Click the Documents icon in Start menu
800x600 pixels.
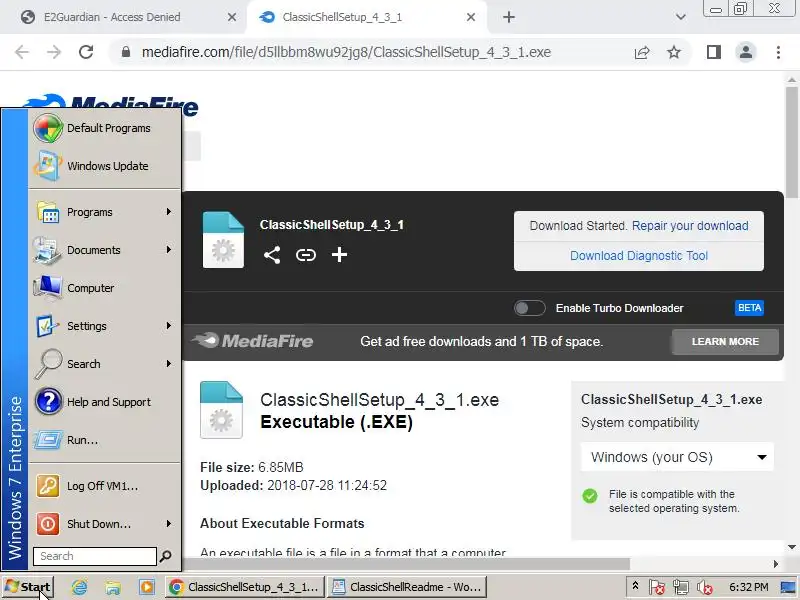pos(47,250)
